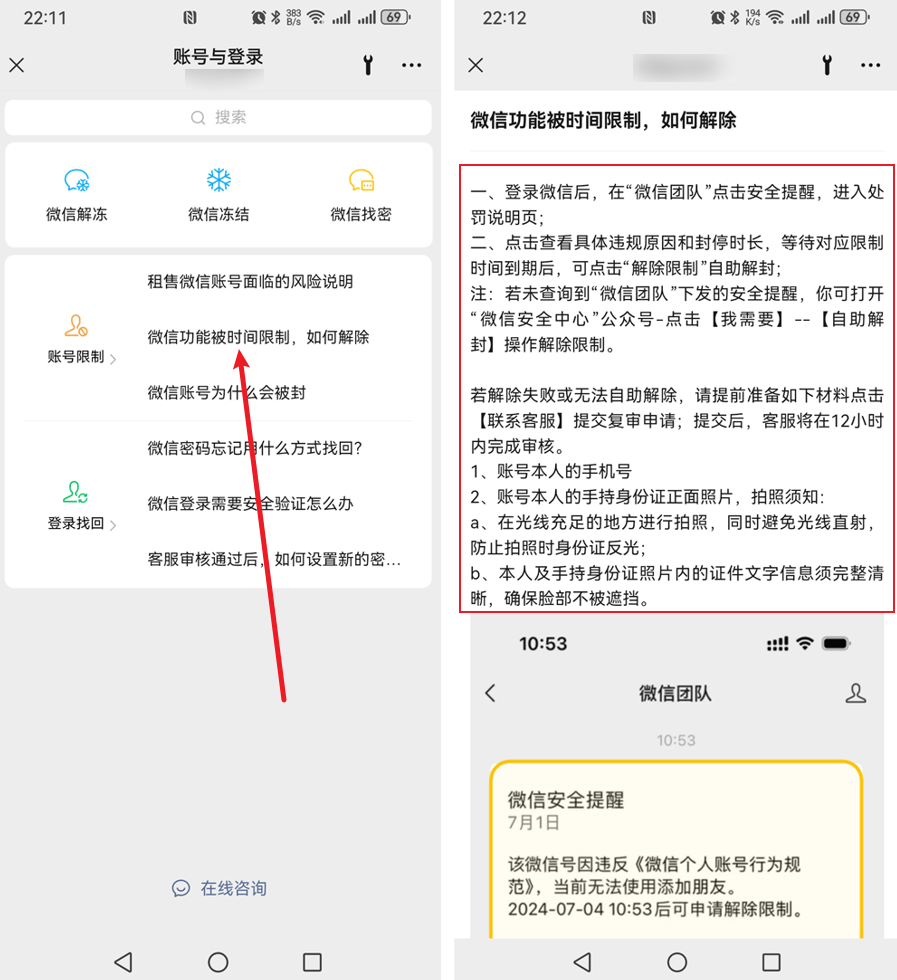Tap battery indicator on left status bar
This screenshot has height=980, width=897.
tap(396, 18)
